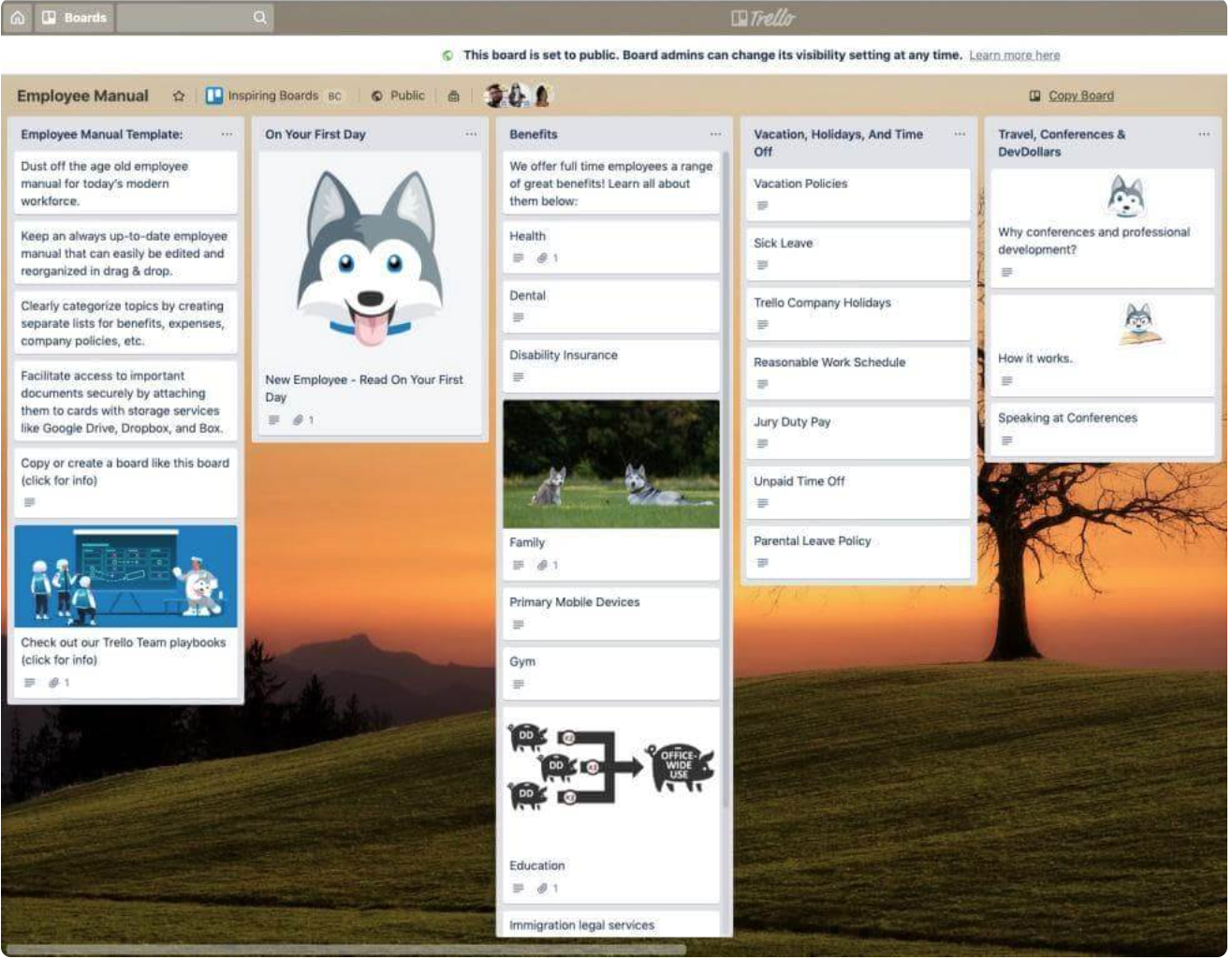Image resolution: width=1232 pixels, height=959 pixels.
Task: Open Immigration legal services card
Action: click(x=611, y=924)
